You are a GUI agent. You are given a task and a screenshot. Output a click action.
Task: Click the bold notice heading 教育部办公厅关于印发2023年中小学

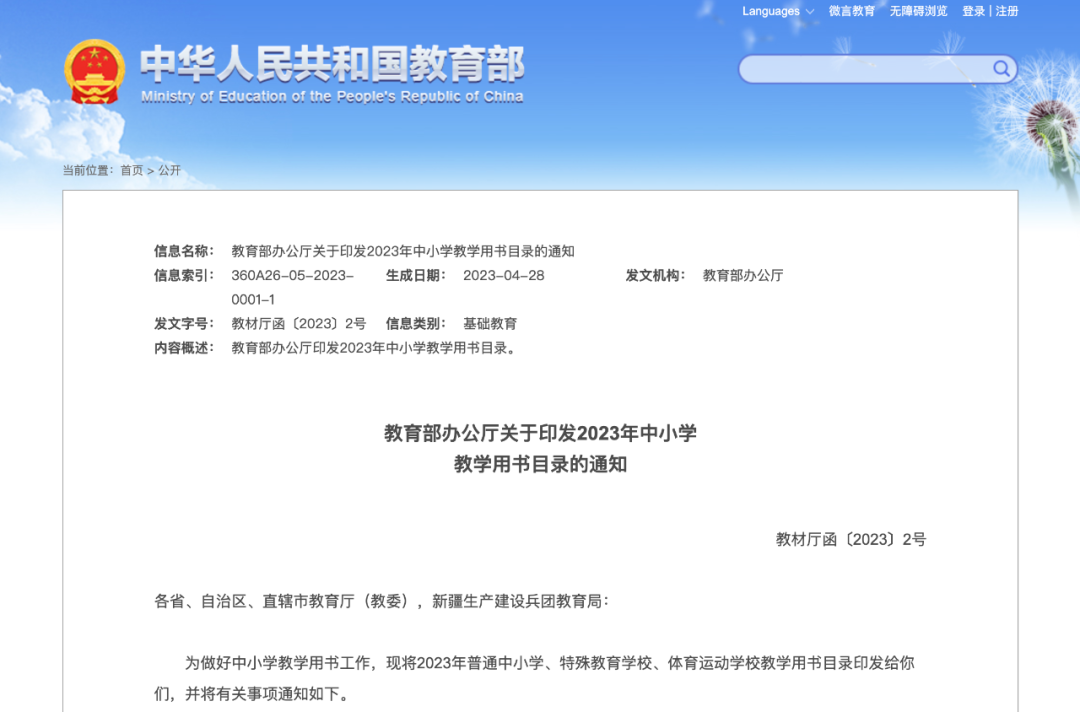(x=540, y=433)
